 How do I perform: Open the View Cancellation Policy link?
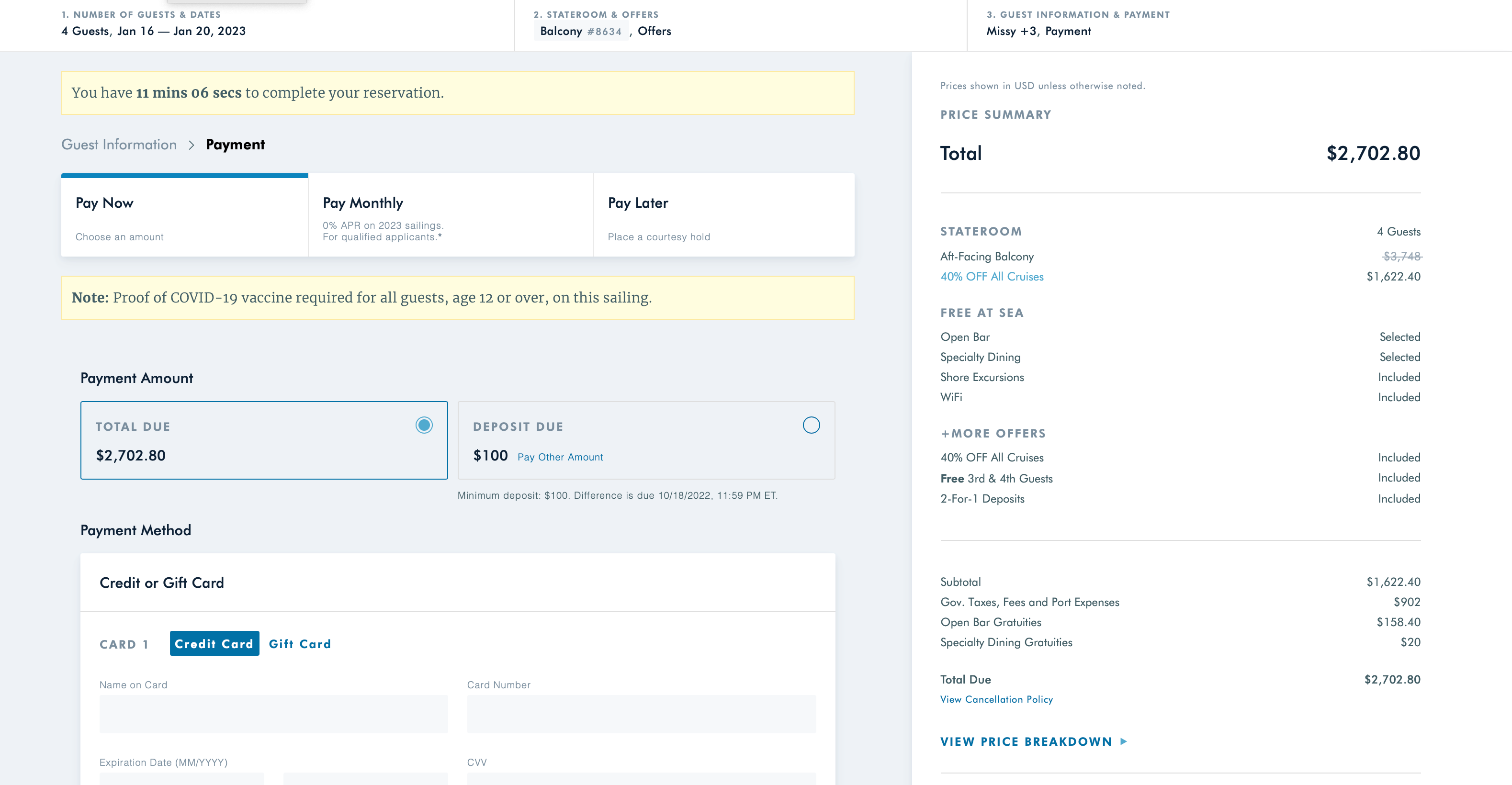(996, 699)
